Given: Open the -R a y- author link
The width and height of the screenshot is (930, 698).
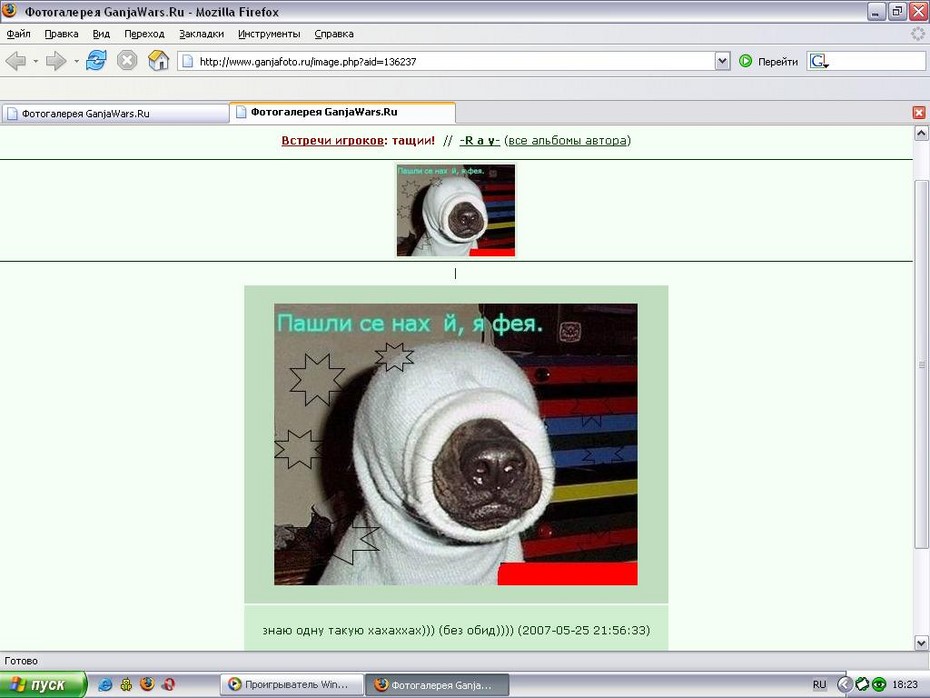Looking at the screenshot, I should pyautogui.click(x=479, y=141).
